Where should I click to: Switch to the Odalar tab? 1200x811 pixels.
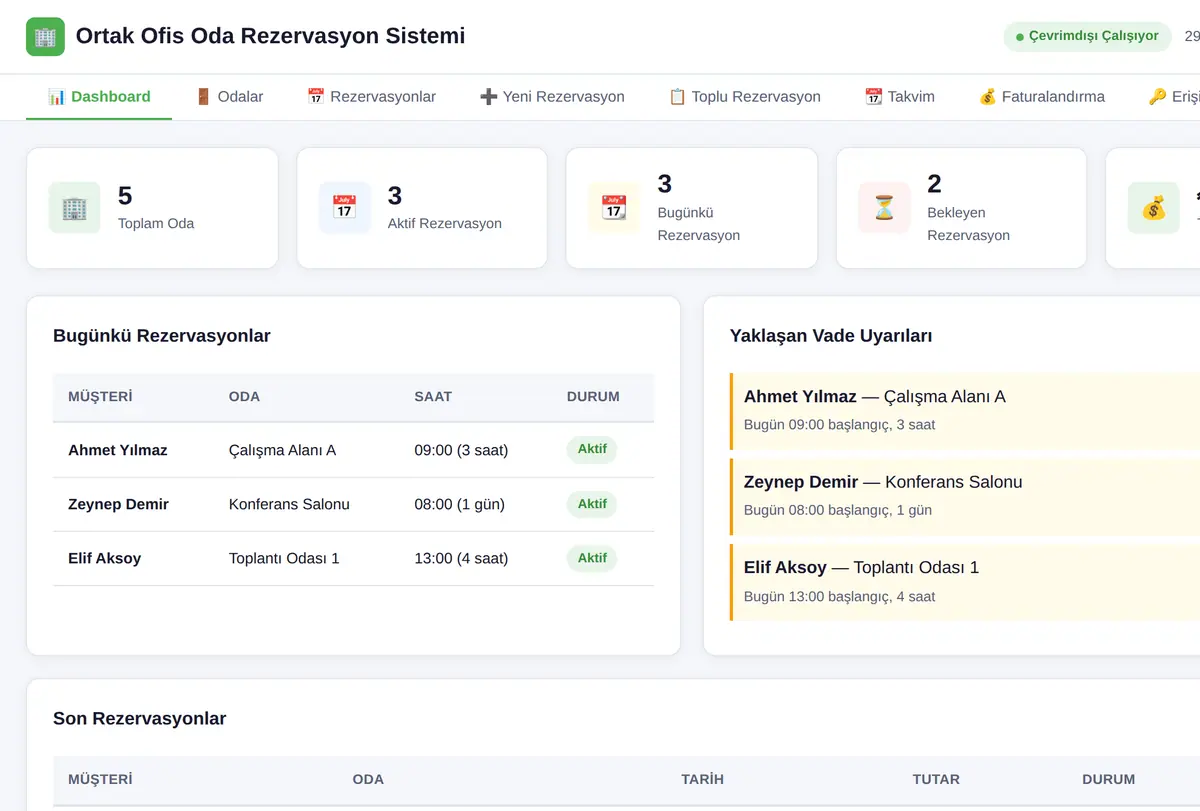click(229, 97)
